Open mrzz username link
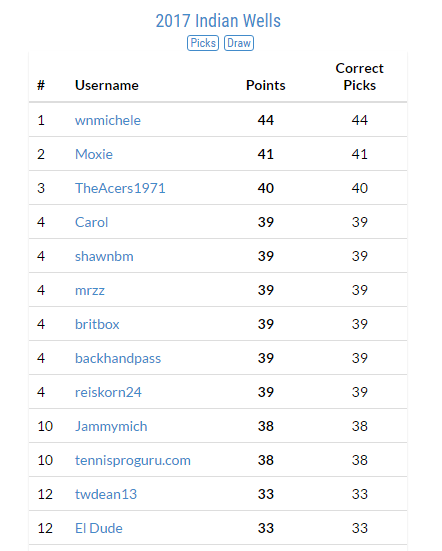Screen dimensions: 442x551 click(x=90, y=291)
